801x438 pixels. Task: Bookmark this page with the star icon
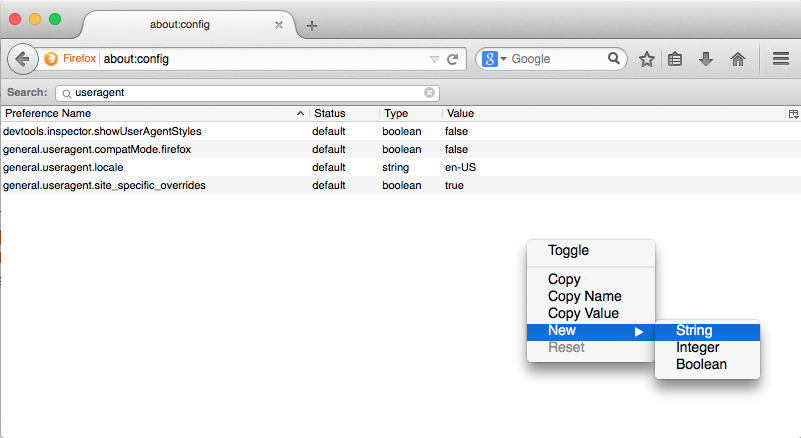[x=647, y=59]
